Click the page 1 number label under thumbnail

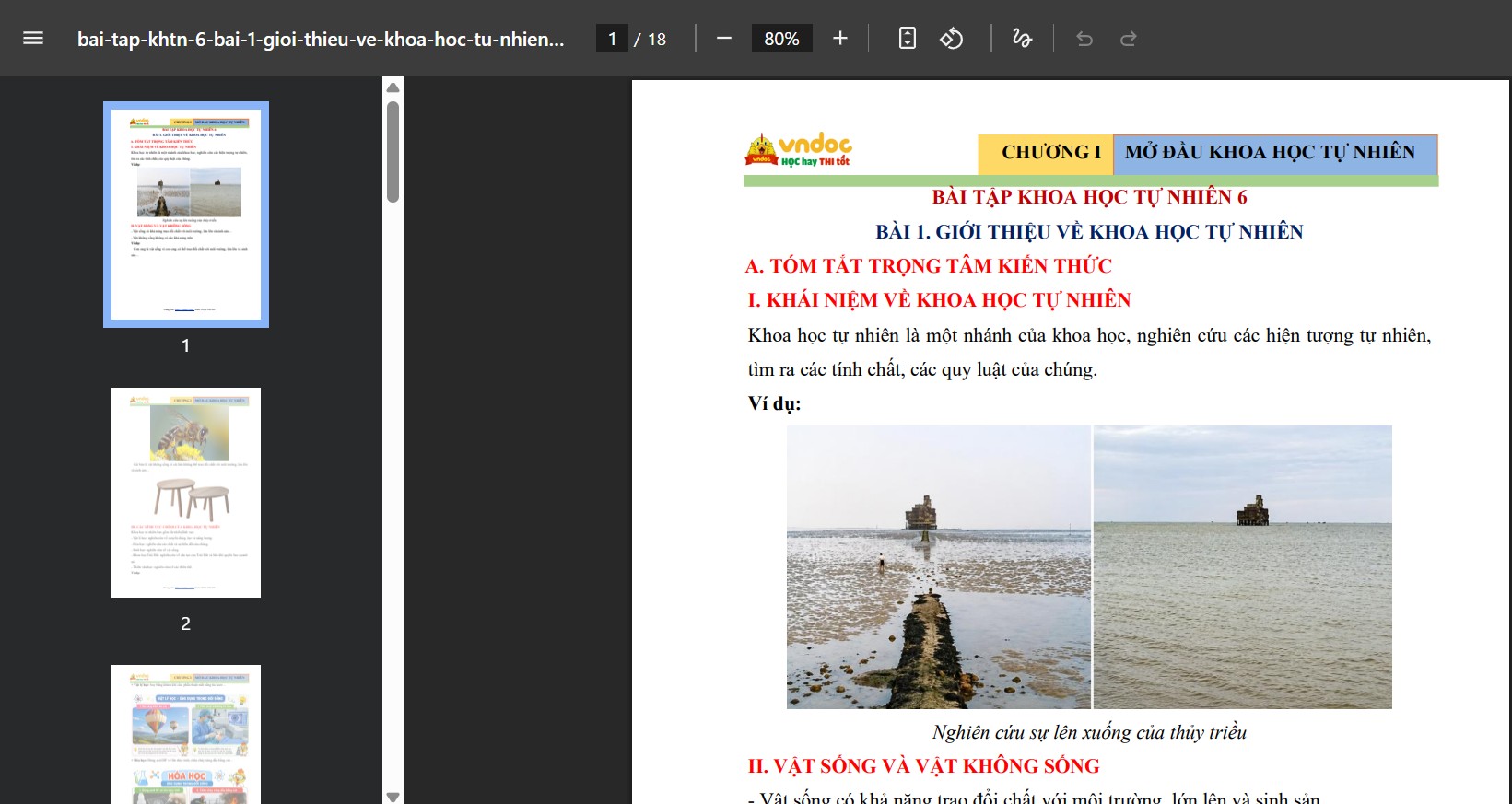click(x=186, y=345)
